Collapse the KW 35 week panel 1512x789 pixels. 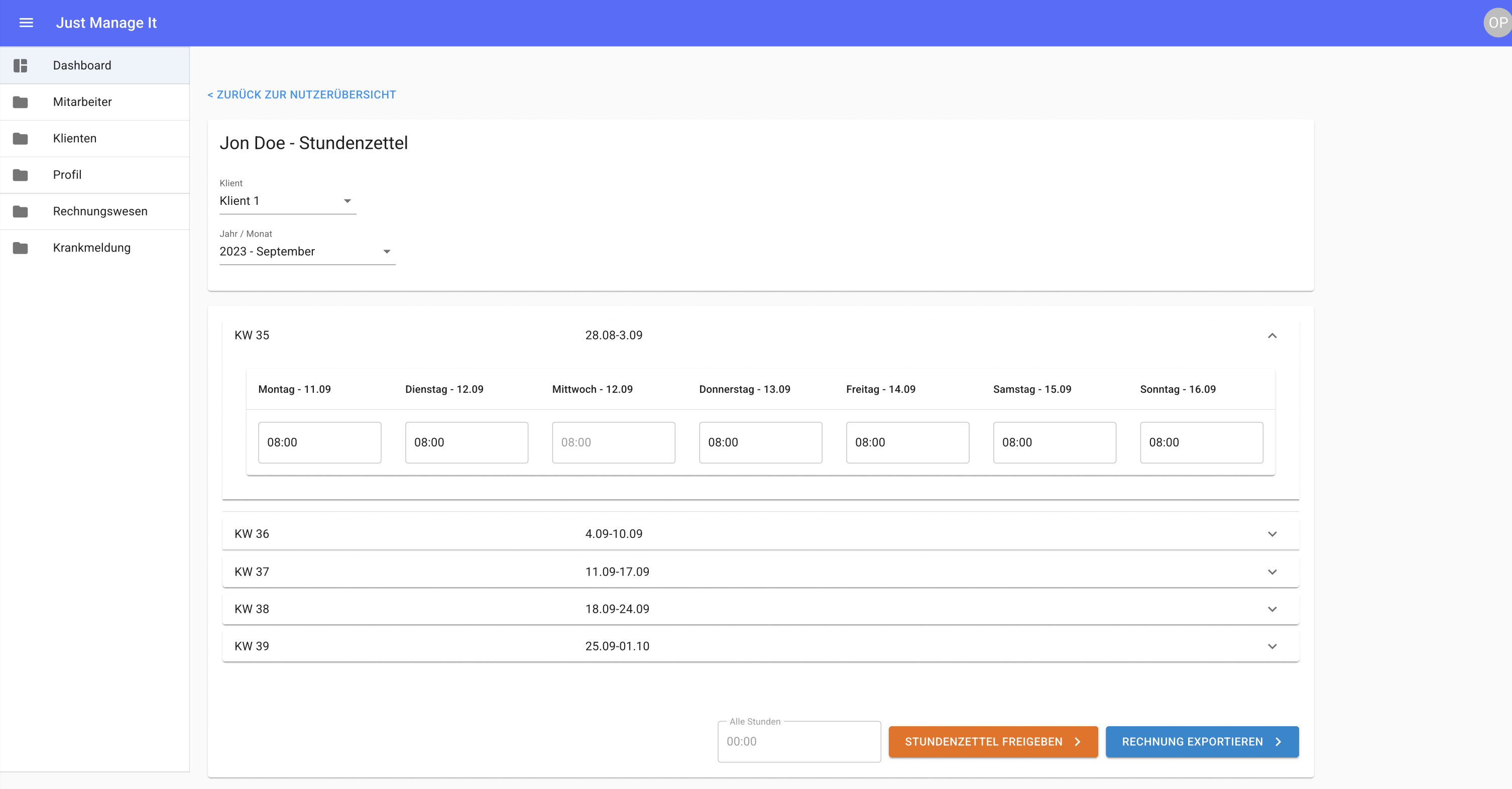[1272, 335]
